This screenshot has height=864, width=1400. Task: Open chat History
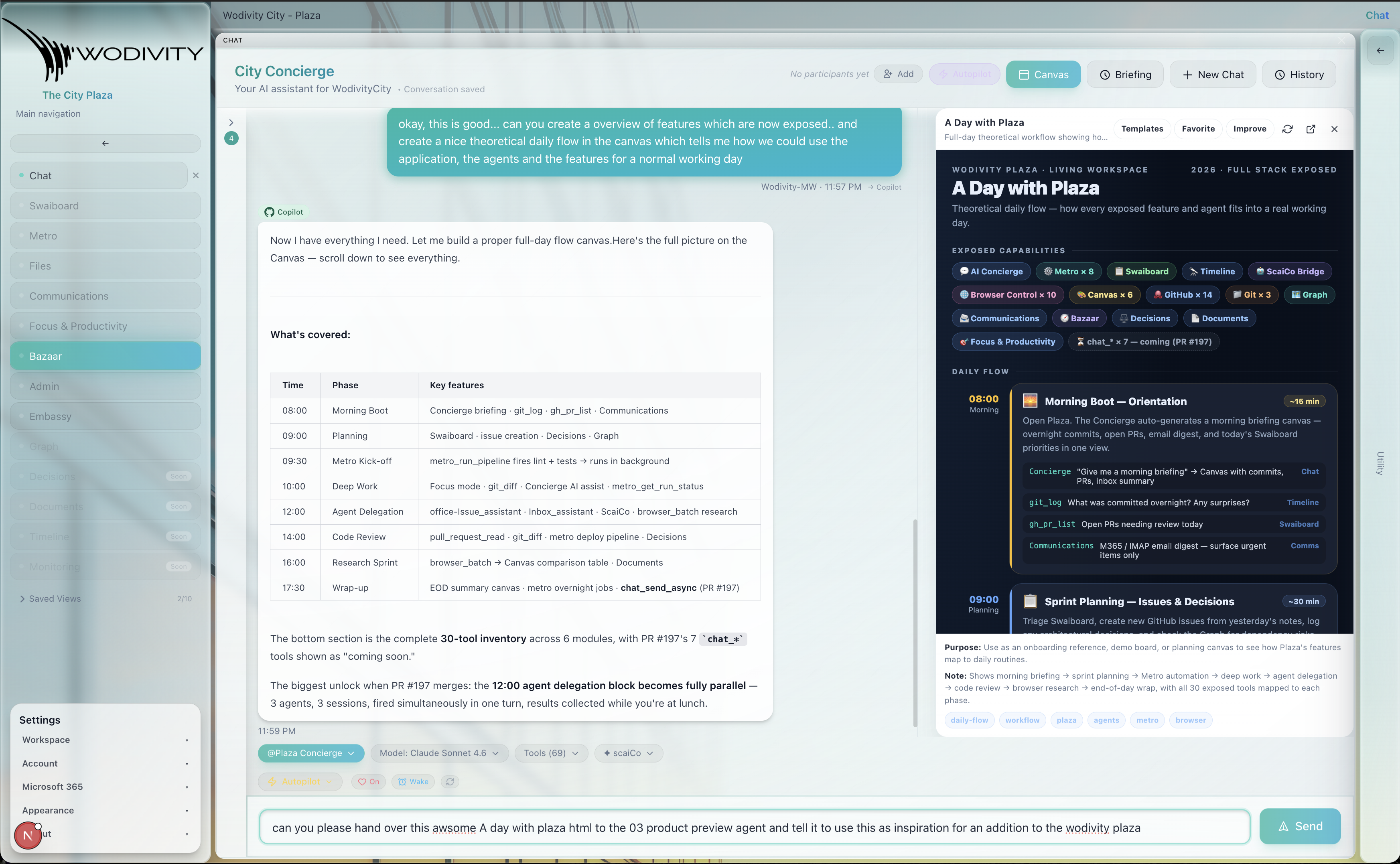(x=1299, y=74)
